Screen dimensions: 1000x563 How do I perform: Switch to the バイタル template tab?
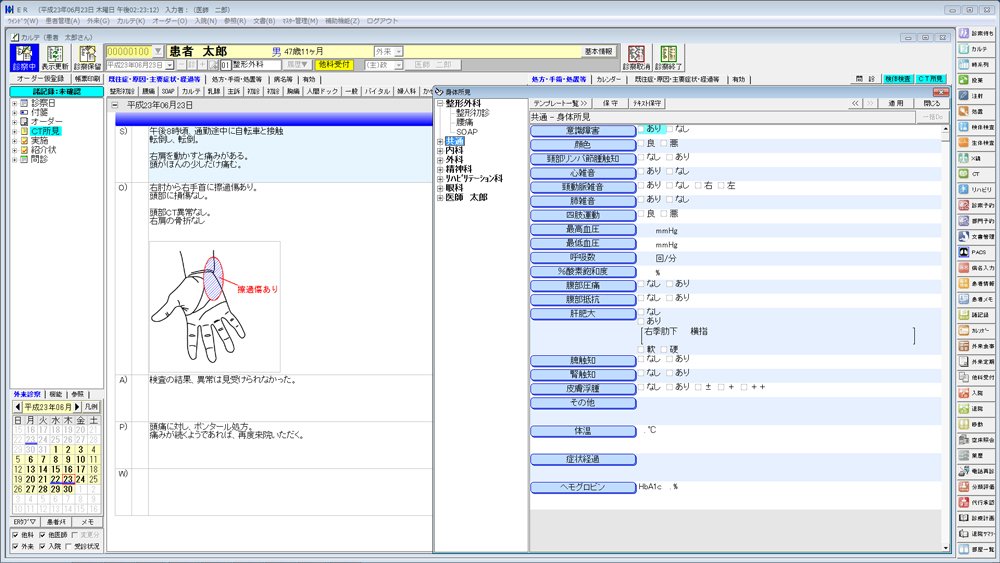click(x=378, y=92)
